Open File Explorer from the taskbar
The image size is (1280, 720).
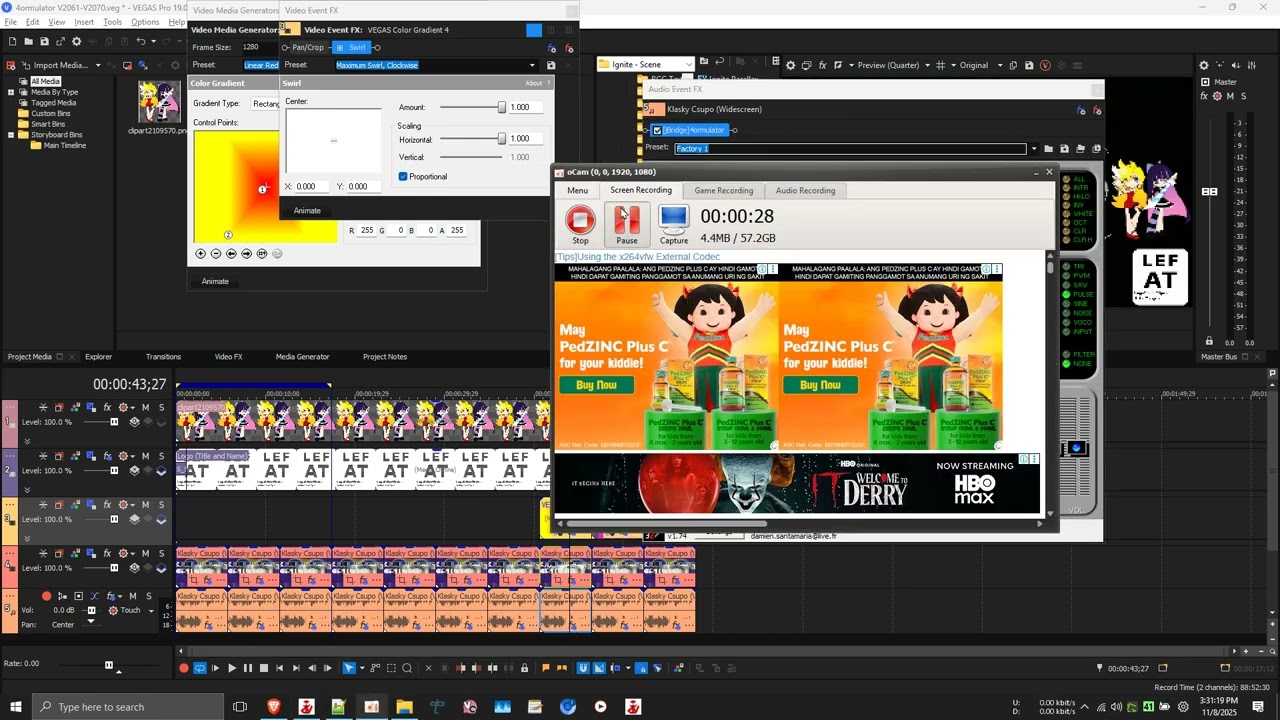[404, 707]
